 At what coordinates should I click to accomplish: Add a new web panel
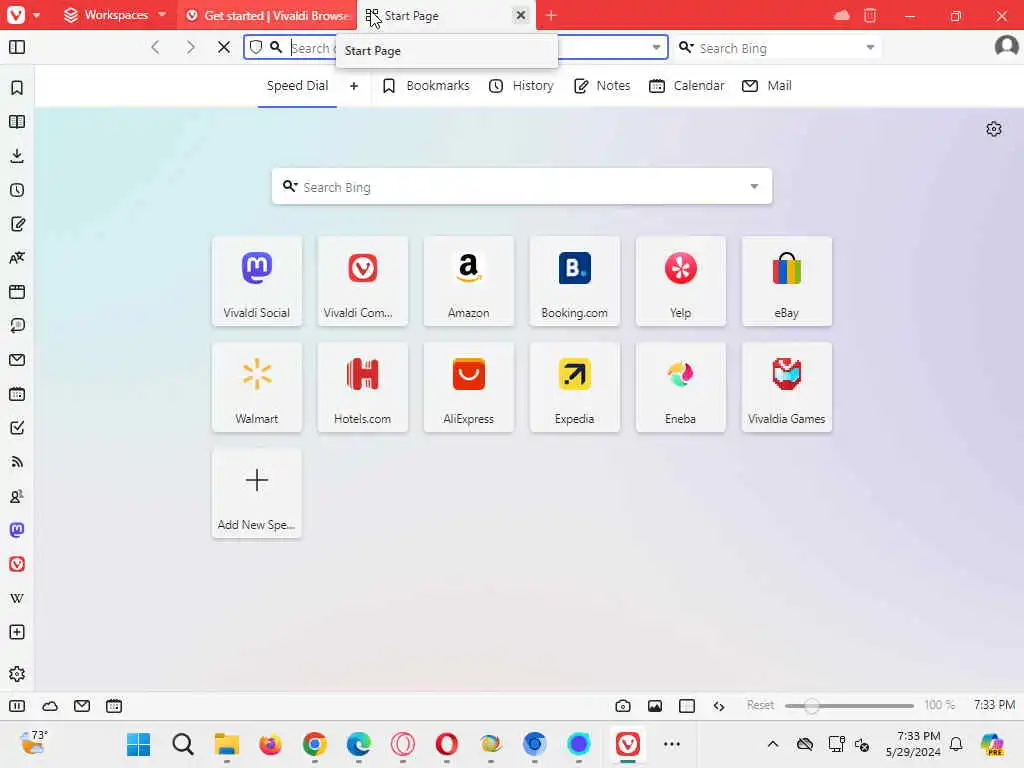coord(17,632)
